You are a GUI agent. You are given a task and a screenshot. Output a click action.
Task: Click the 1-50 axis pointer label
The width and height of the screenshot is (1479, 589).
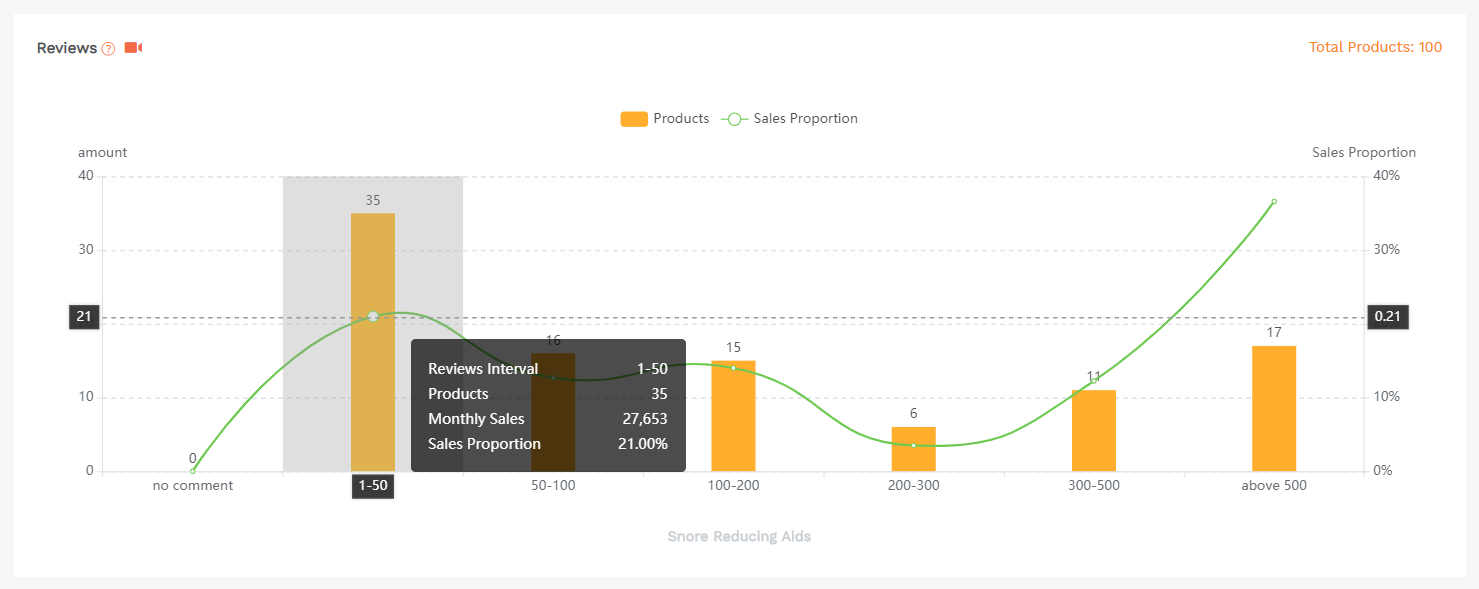(x=373, y=486)
